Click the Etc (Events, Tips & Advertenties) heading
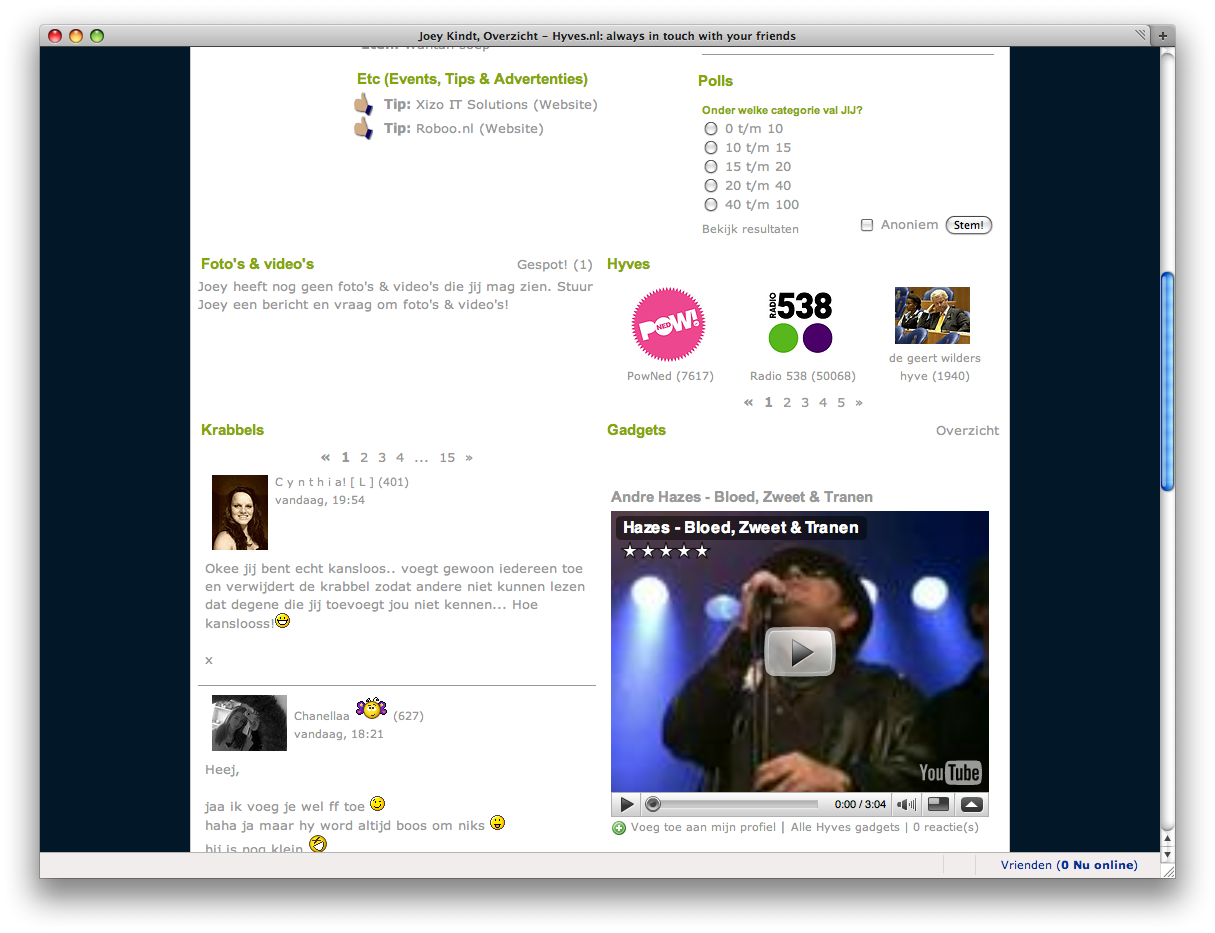 pyautogui.click(x=472, y=79)
